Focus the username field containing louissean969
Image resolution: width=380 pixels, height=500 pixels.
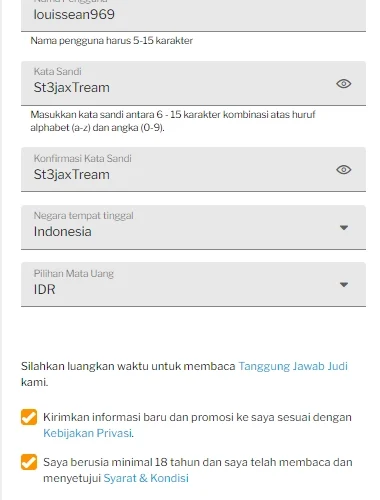point(193,15)
